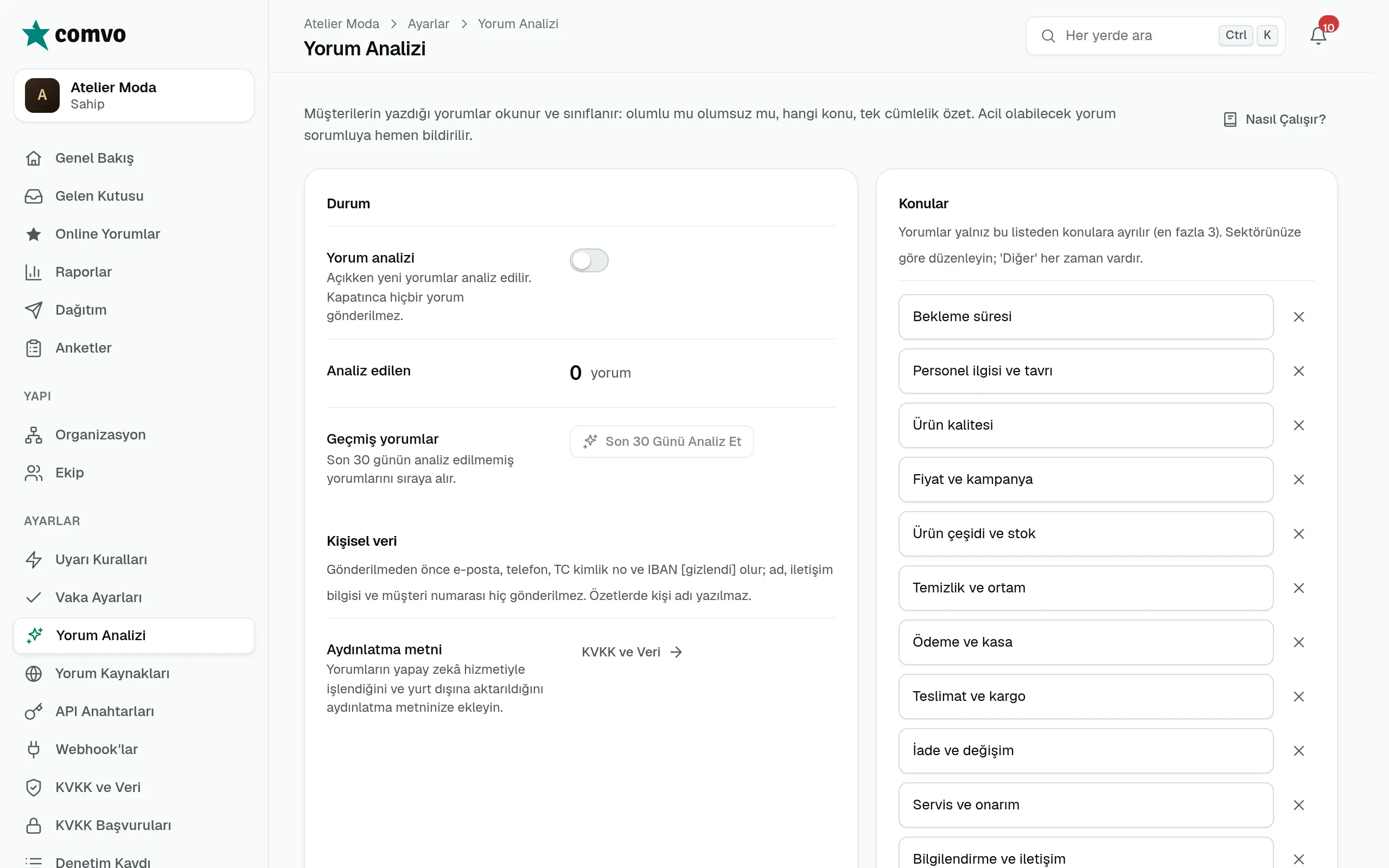The width and height of the screenshot is (1389, 868).
Task: Open the Atelier Moda workspace switcher
Action: point(133,95)
